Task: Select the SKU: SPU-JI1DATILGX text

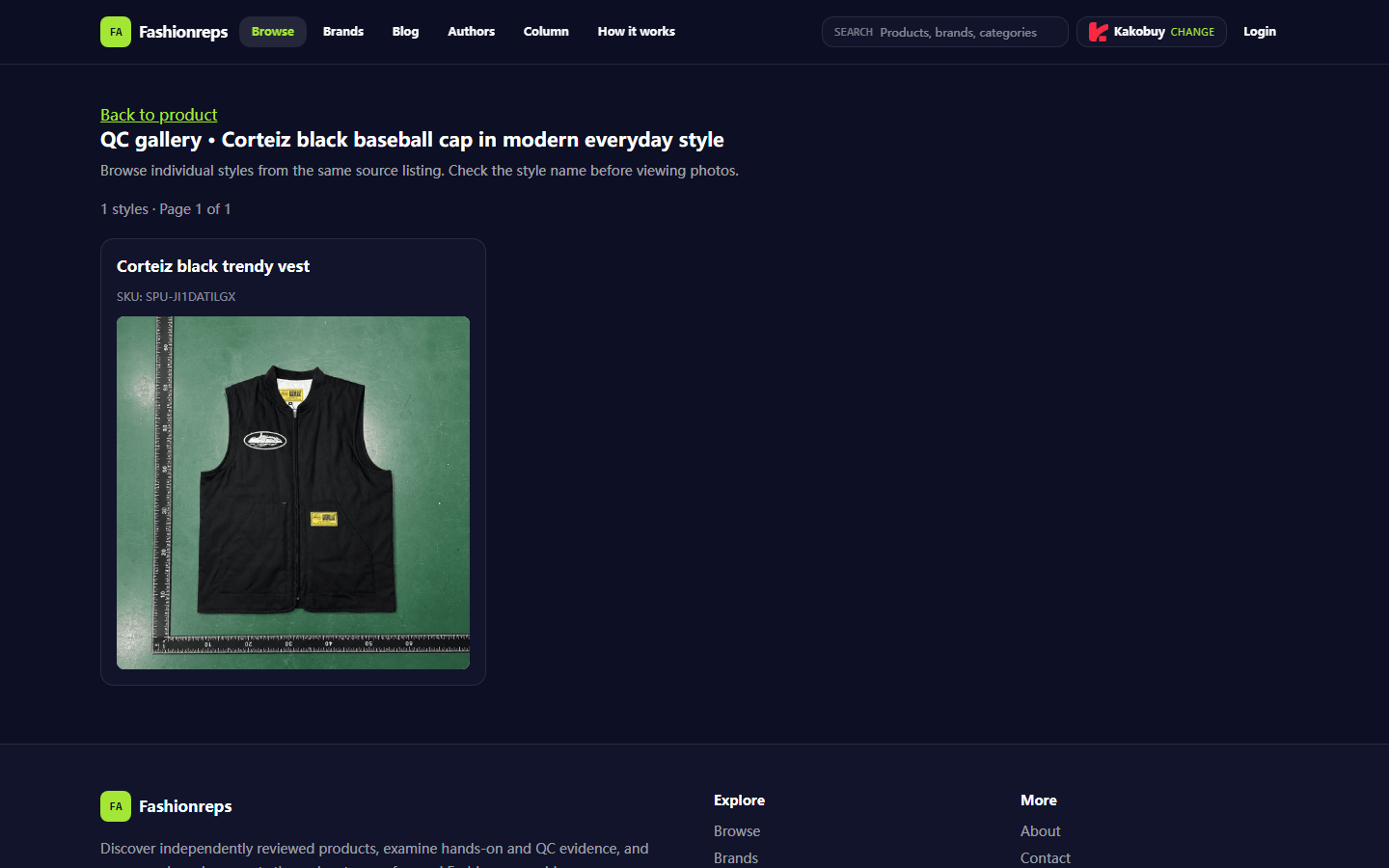Action: point(177,297)
